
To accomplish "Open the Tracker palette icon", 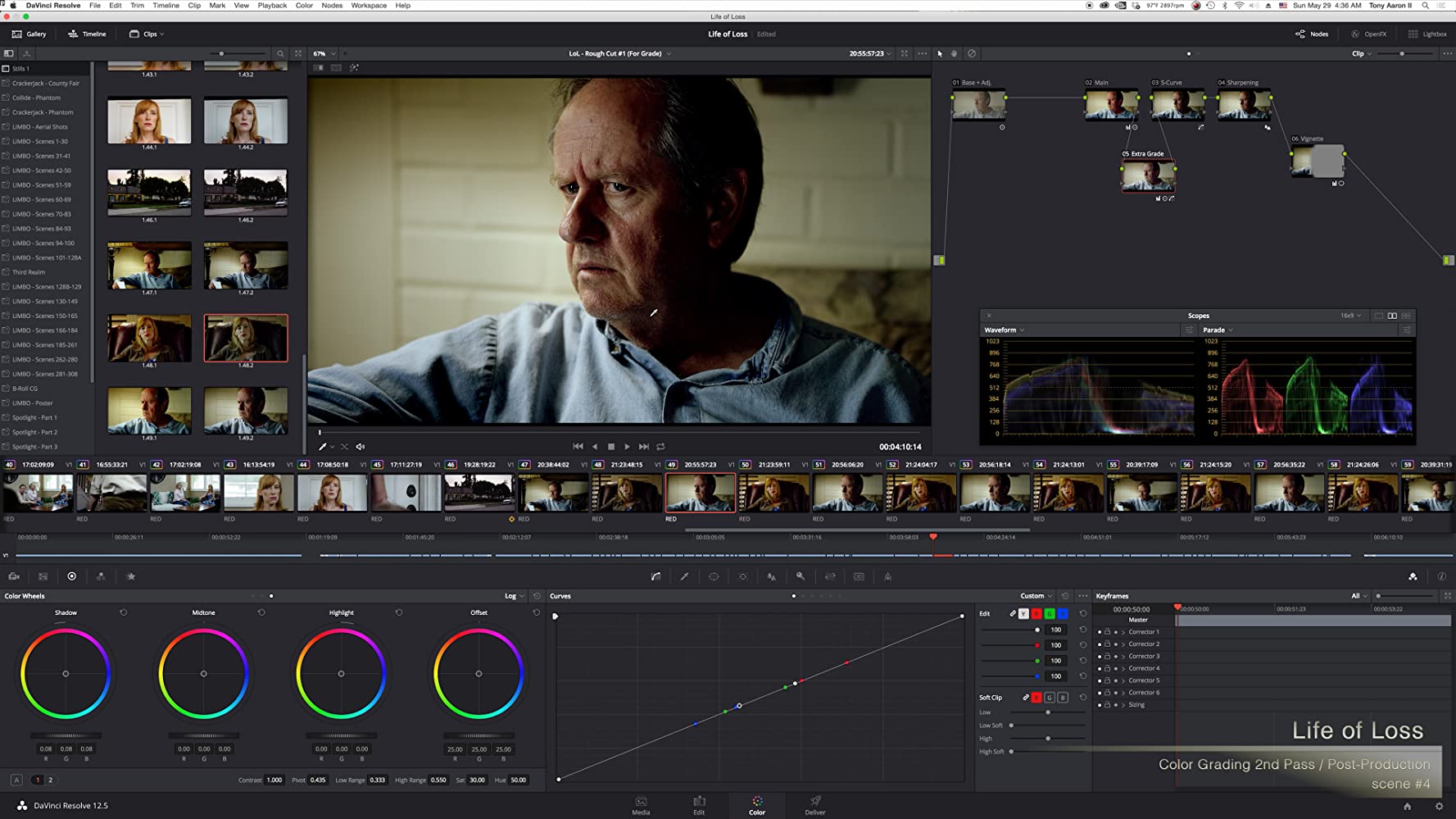I will pyautogui.click(x=743, y=576).
